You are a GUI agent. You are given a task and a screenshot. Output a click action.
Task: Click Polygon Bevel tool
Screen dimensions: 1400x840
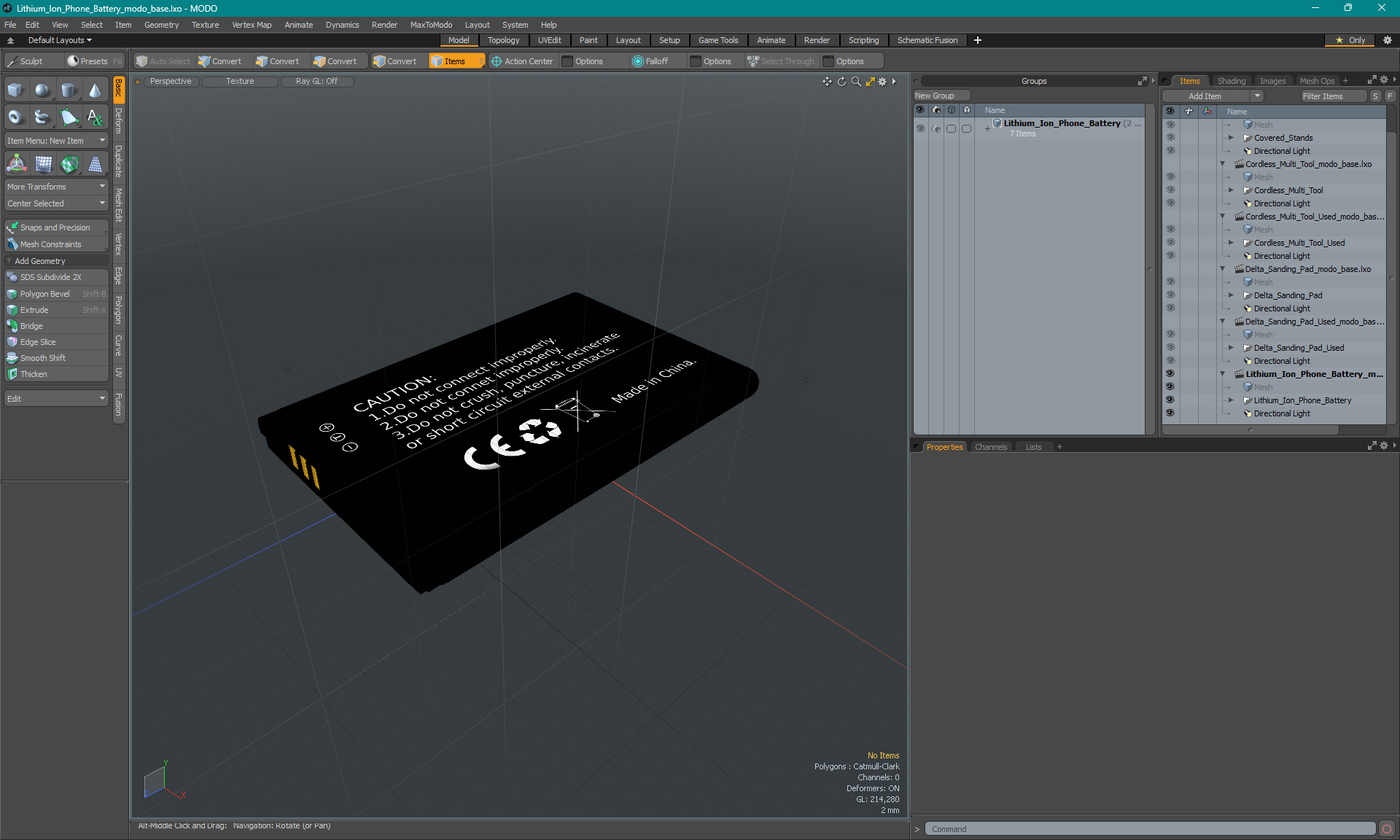pos(56,294)
